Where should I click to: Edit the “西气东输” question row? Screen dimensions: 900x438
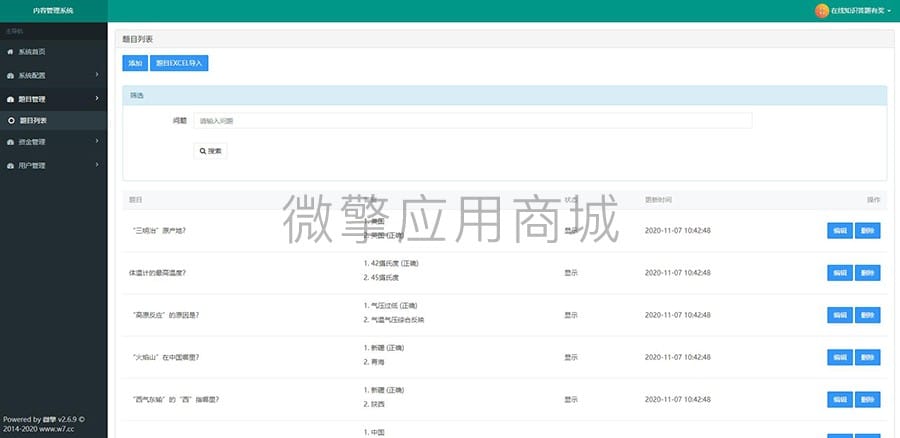[x=840, y=400]
